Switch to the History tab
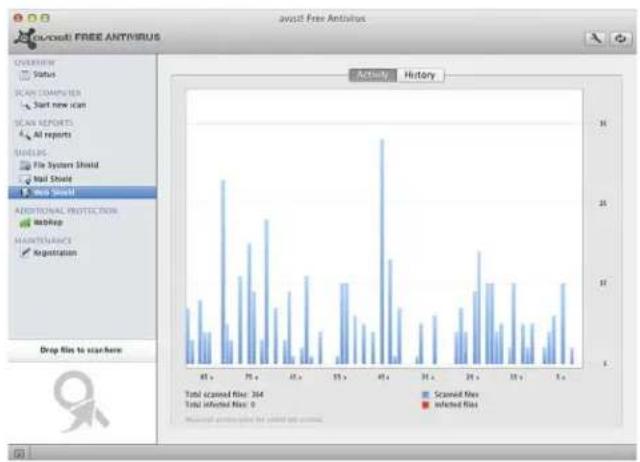640x462 pixels. point(420,75)
